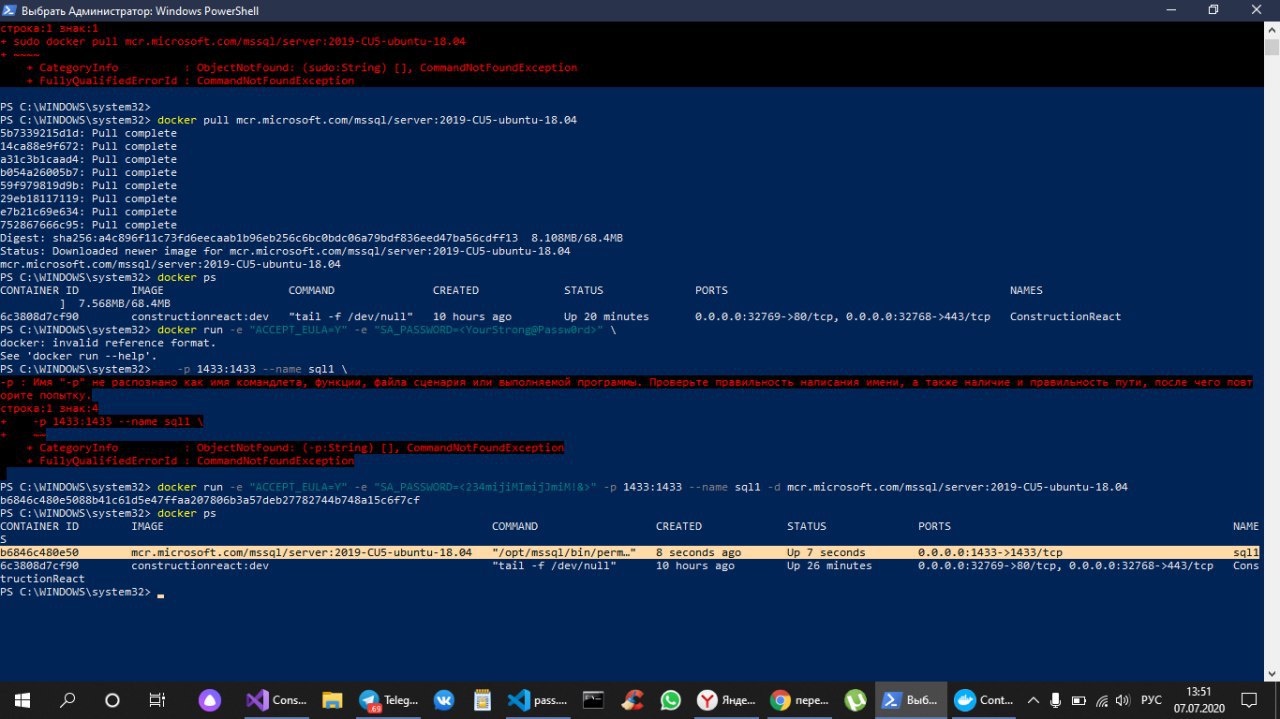Click the final empty PS prompt line
1280x719 pixels.
click(x=80, y=592)
